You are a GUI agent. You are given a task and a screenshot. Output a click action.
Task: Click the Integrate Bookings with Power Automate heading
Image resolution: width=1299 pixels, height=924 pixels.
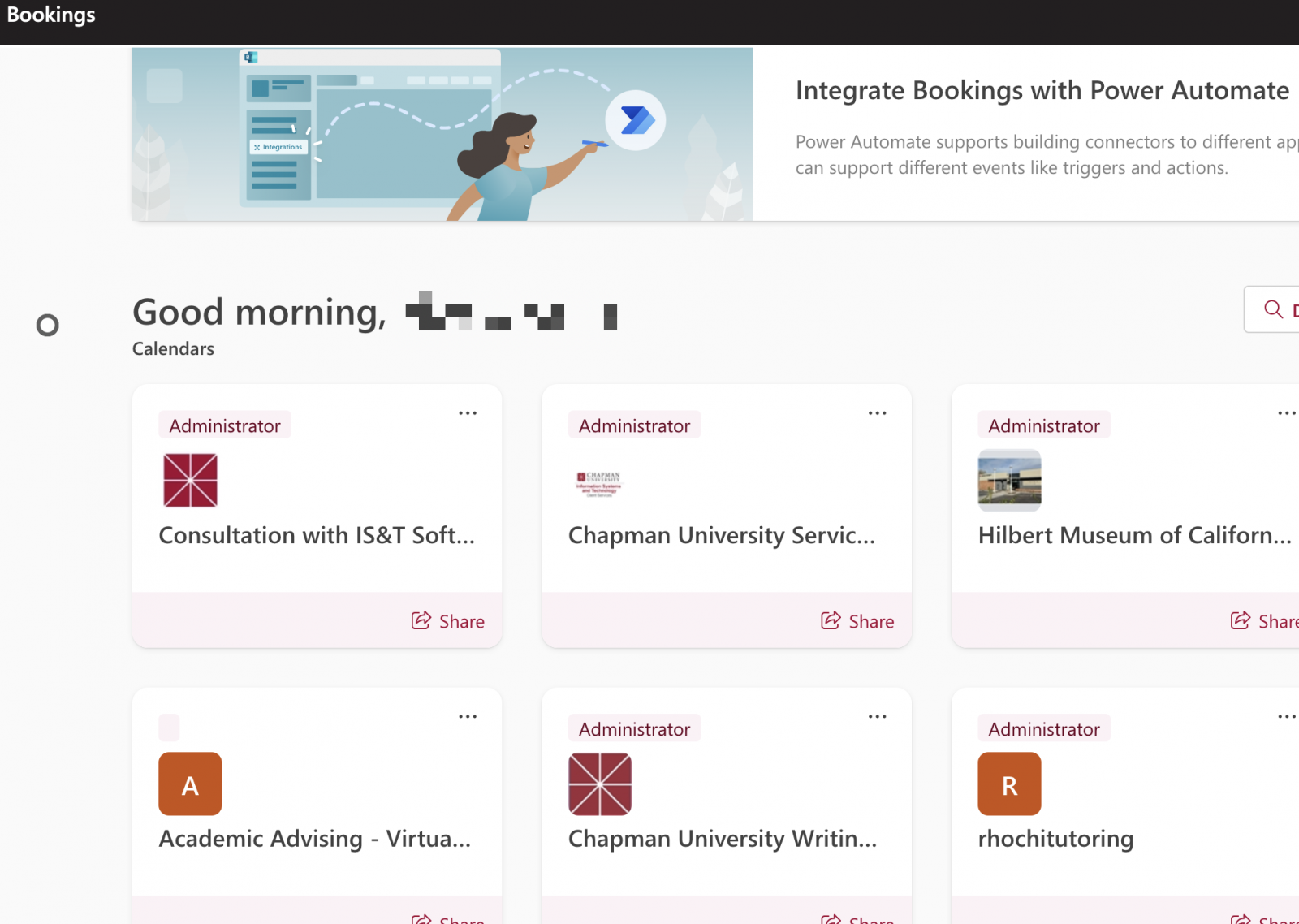coord(1042,90)
